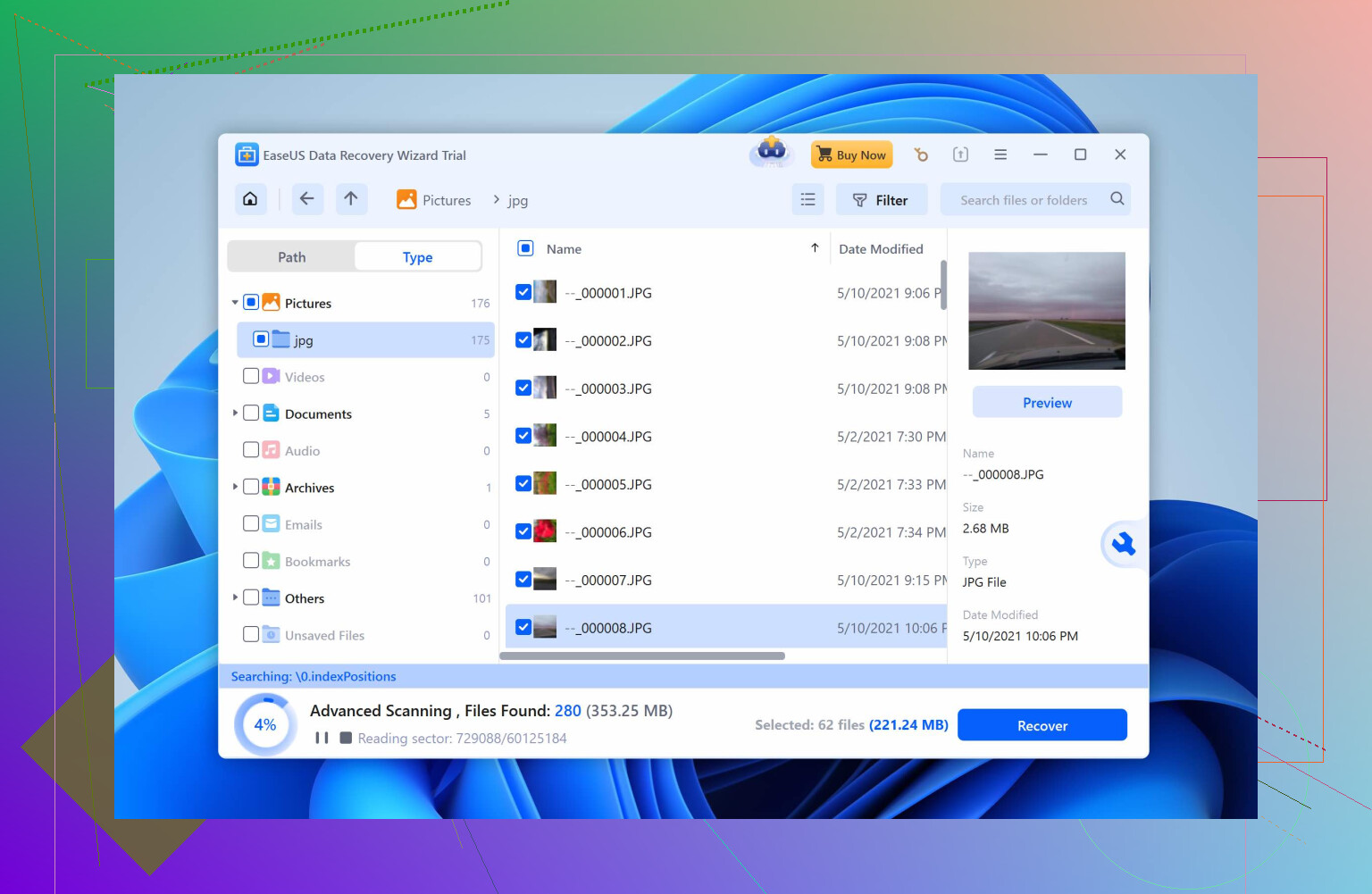Open the floating repair wrench tool
The width and height of the screenshot is (1372, 894).
1123,544
